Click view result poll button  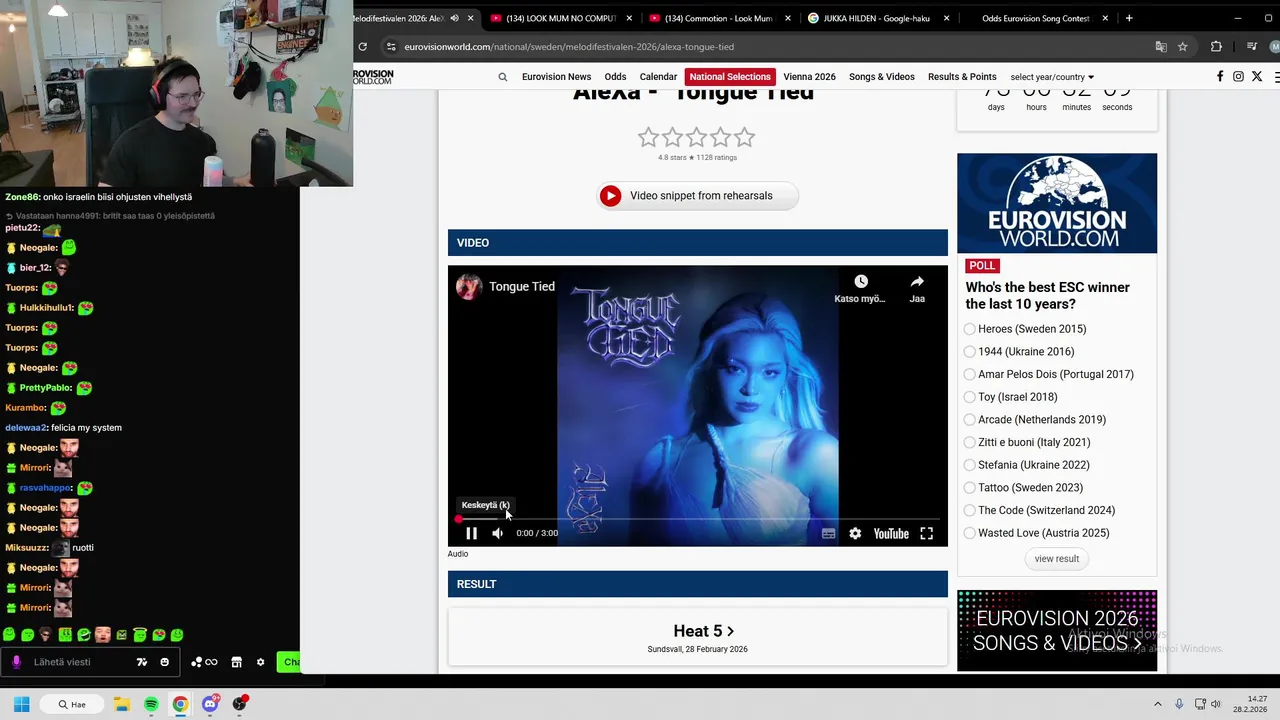pos(1057,559)
